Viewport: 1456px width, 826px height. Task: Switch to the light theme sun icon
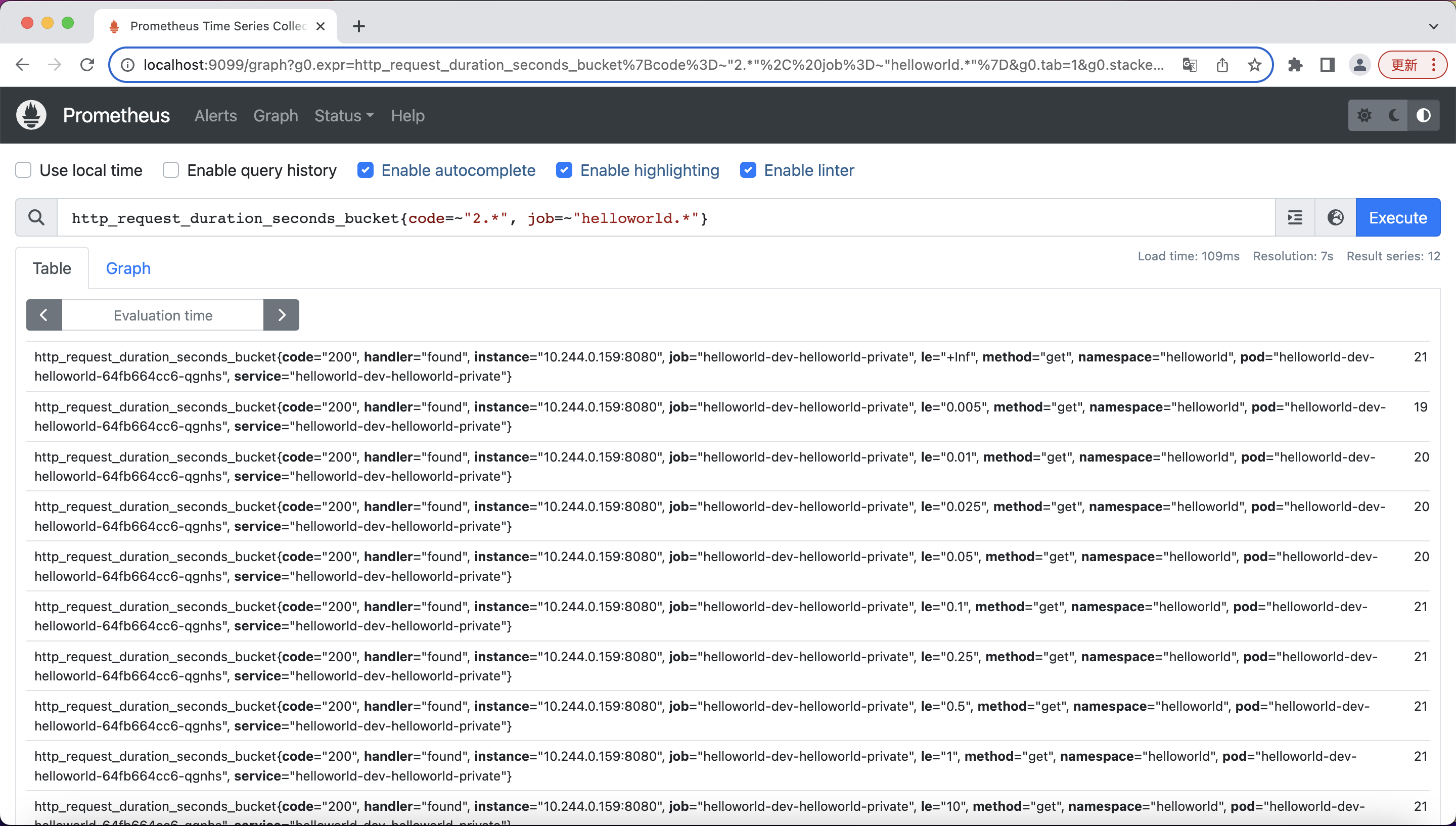click(1364, 115)
